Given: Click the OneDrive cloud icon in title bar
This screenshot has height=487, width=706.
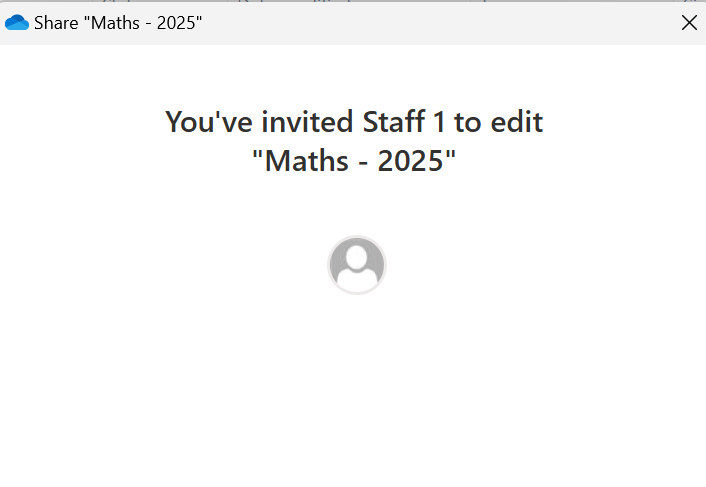Looking at the screenshot, I should [17, 23].
